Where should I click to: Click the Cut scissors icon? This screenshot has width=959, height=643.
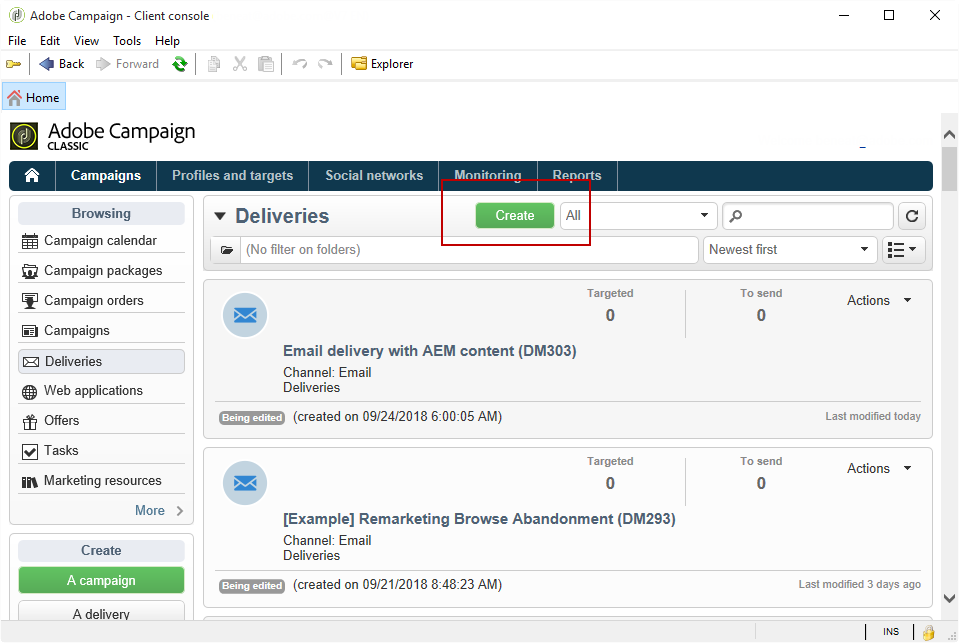click(240, 64)
